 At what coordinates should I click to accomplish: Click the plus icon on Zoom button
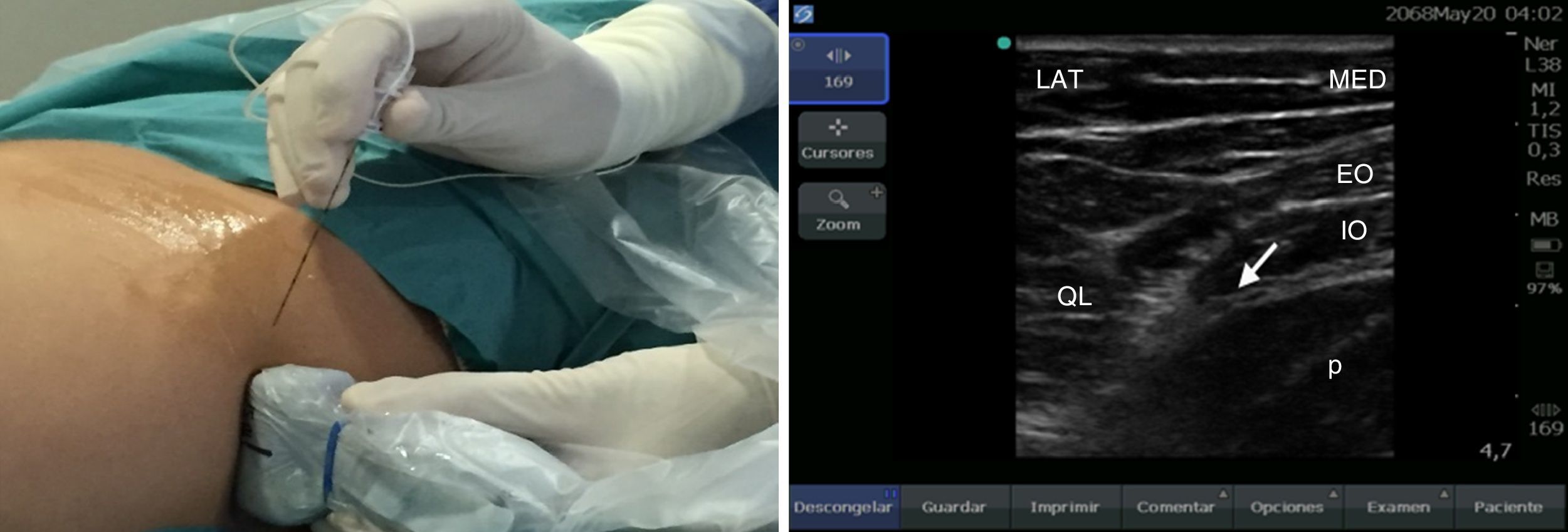pos(876,192)
